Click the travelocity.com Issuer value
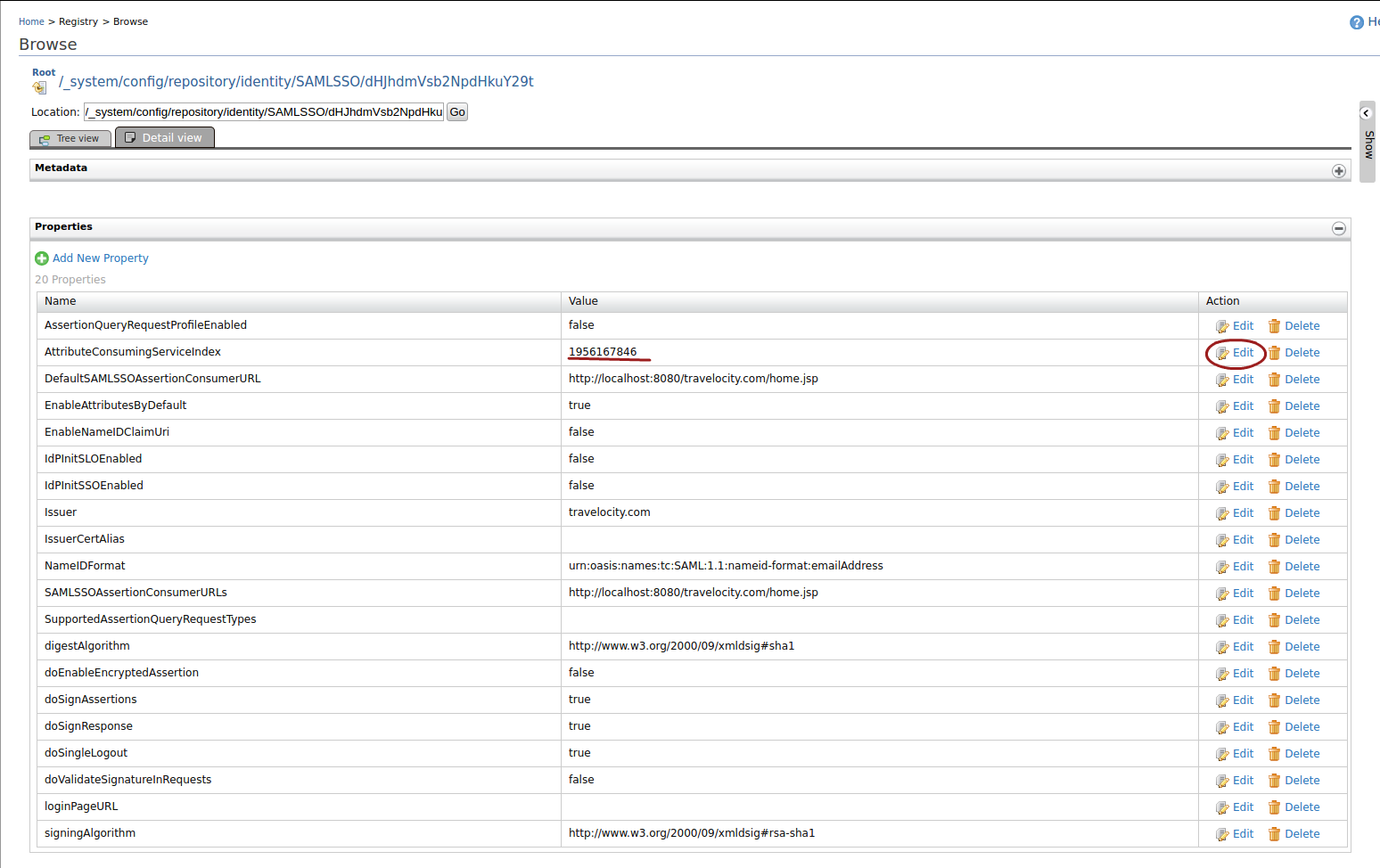Viewport: 1380px width, 868px height. 610,512
